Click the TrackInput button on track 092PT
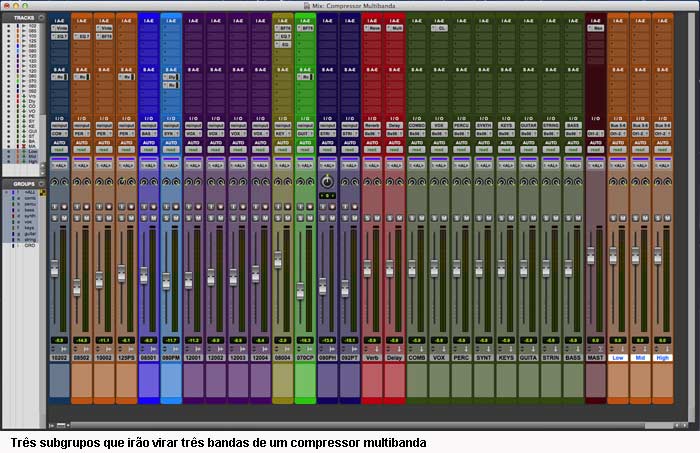Viewport: 700px width, 453px height. [345, 207]
